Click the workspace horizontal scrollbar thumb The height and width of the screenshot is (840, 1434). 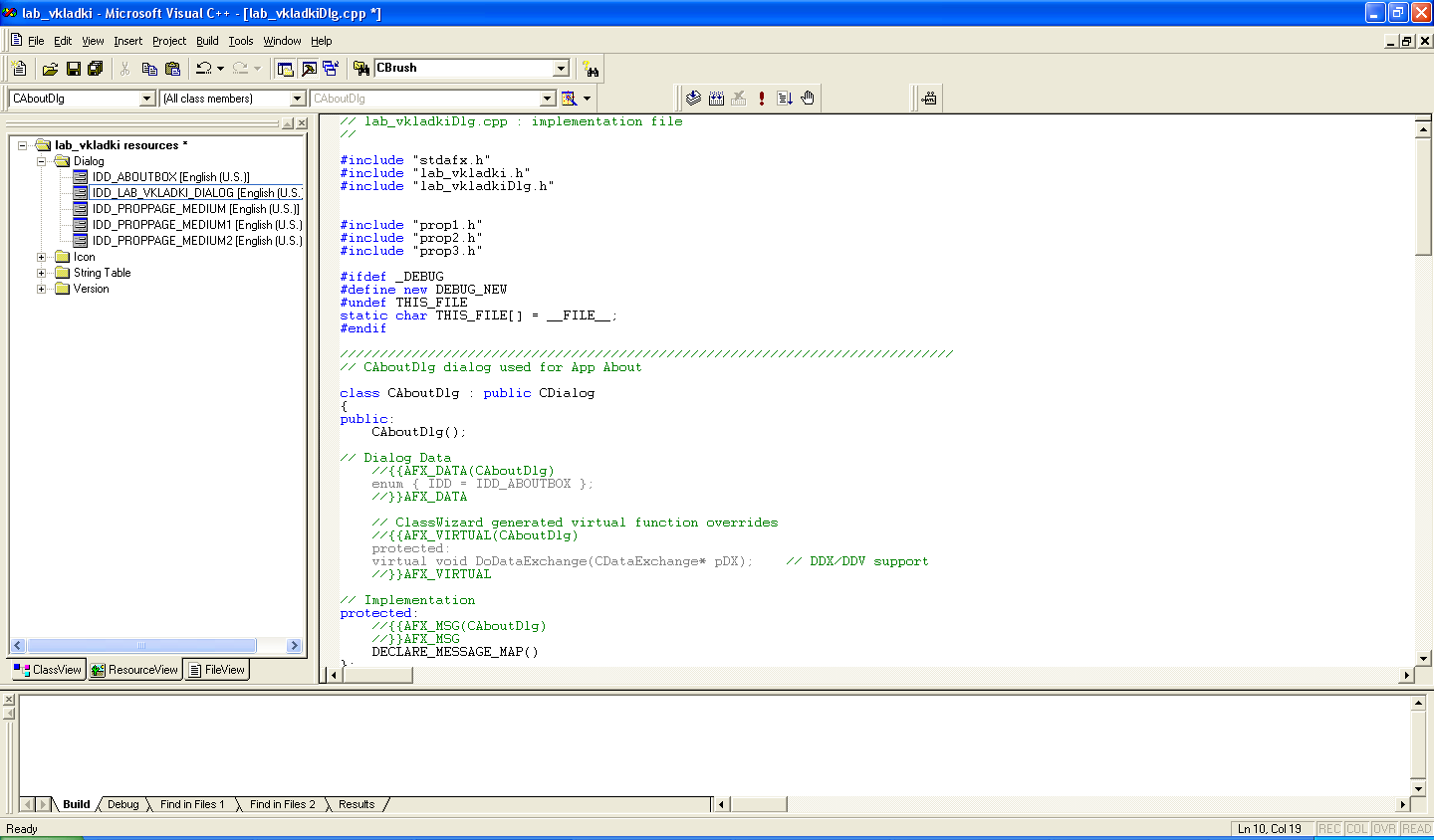(x=141, y=646)
